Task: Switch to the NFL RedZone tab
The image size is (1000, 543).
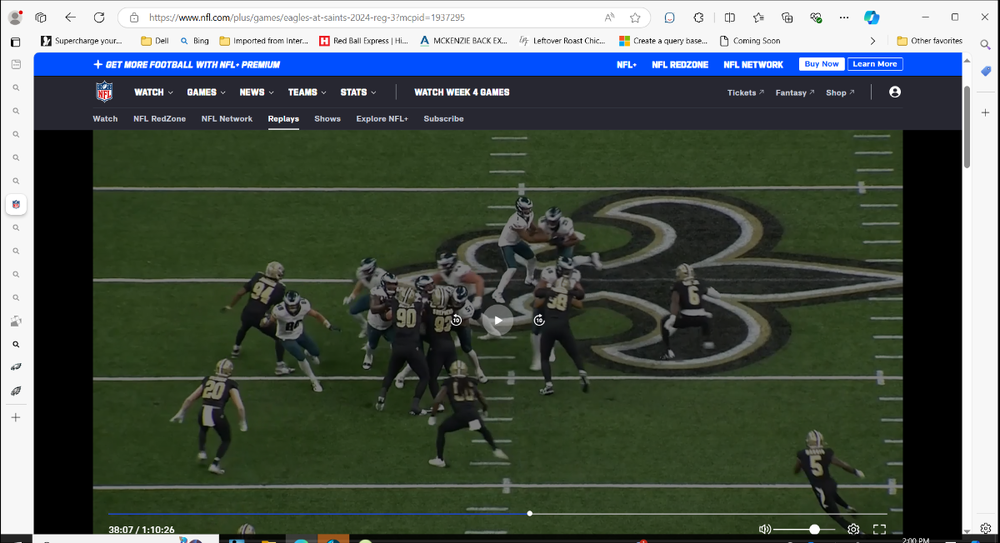Action: (x=159, y=118)
